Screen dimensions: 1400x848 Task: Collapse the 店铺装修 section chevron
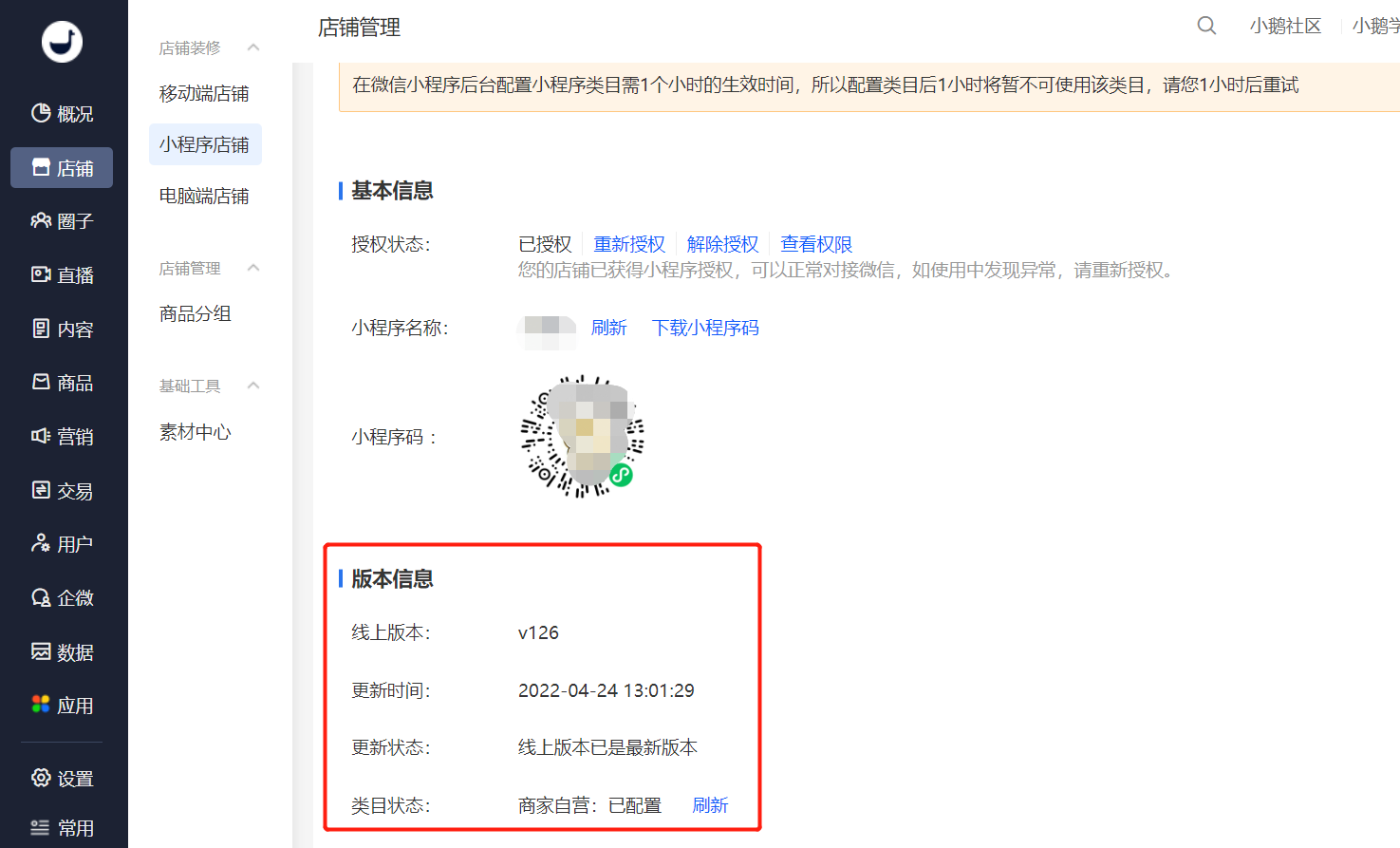tap(253, 47)
